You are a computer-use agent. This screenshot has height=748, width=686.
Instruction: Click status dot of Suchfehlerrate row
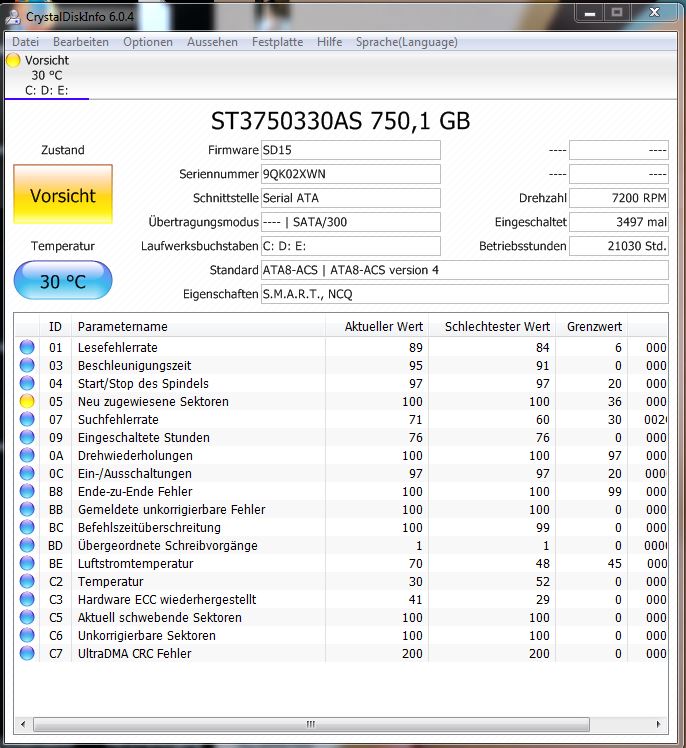pos(27,419)
